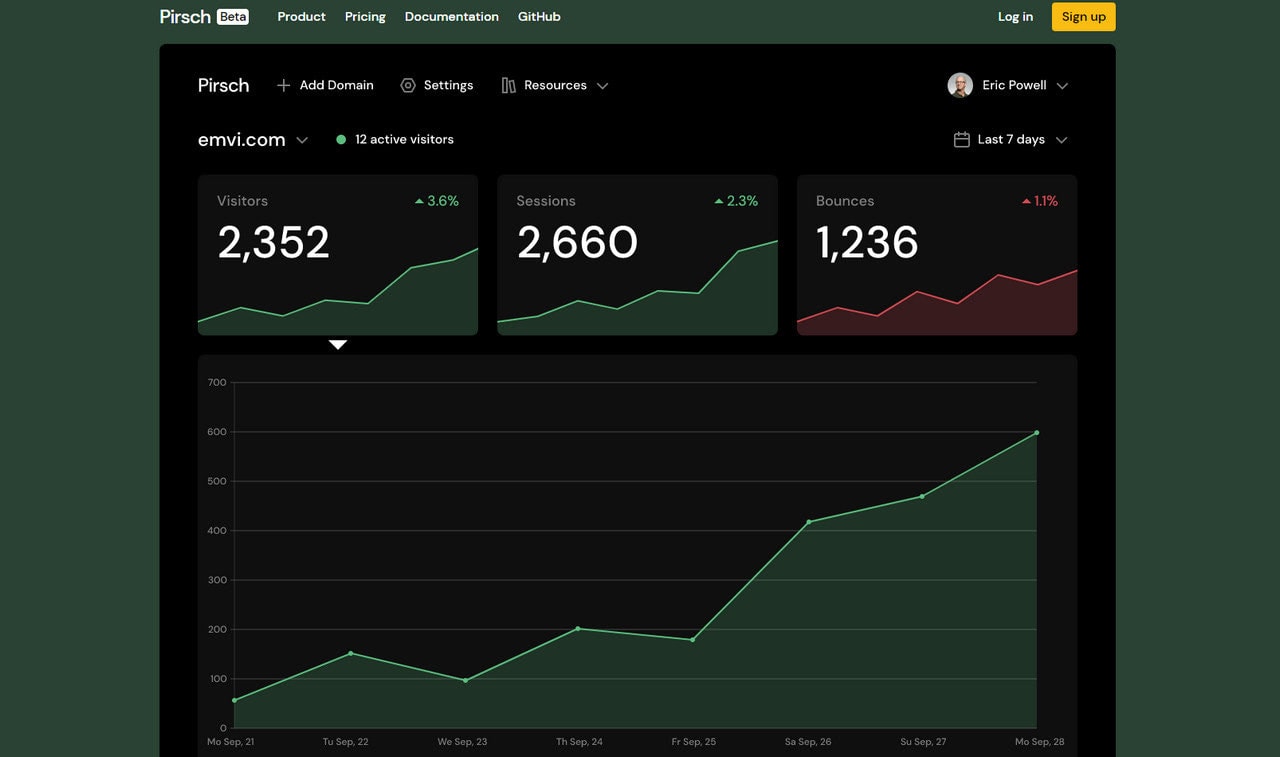
Task: Expand the Eric Powell account chevron
Action: tap(1062, 86)
